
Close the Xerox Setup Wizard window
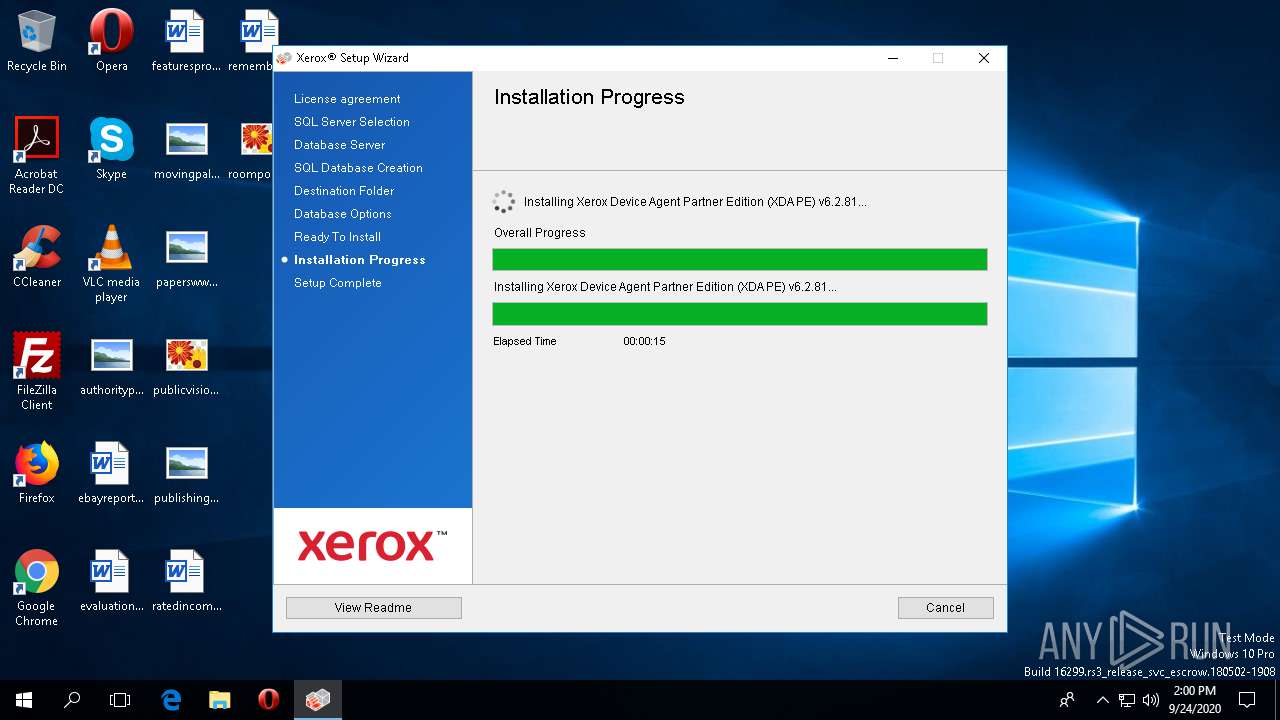point(984,58)
